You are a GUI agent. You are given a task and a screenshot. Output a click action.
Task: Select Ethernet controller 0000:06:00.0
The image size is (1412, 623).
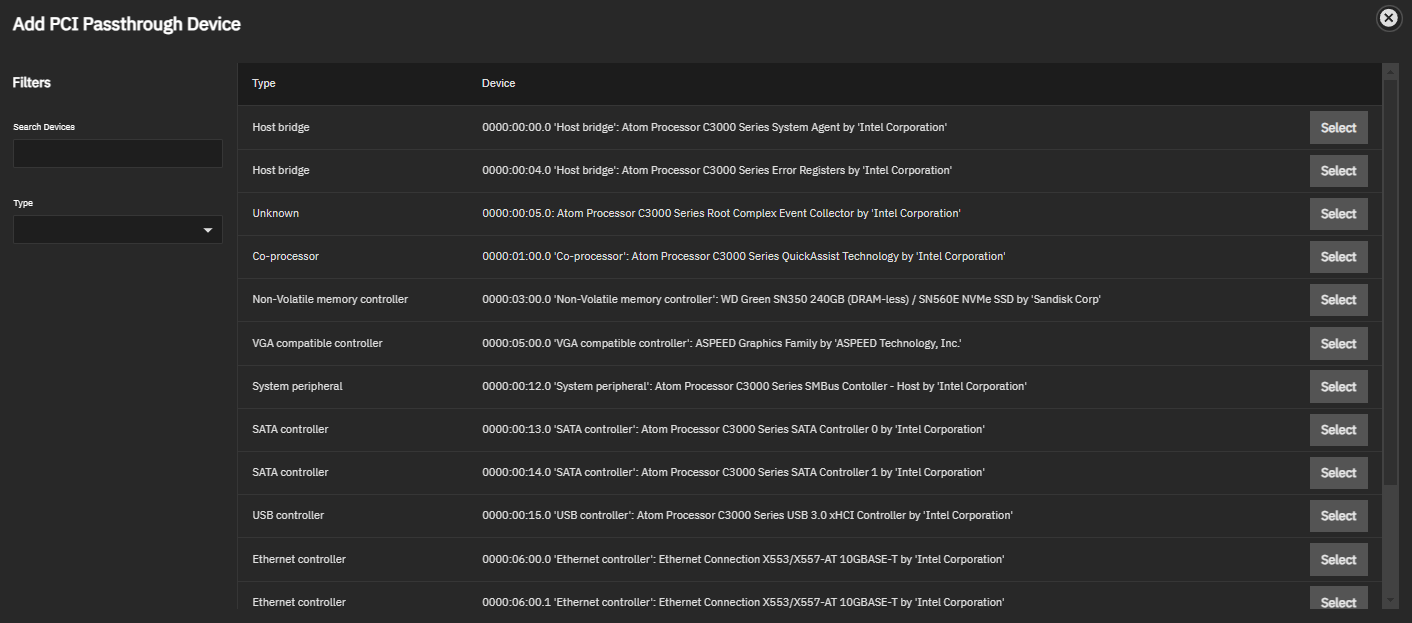point(1338,560)
